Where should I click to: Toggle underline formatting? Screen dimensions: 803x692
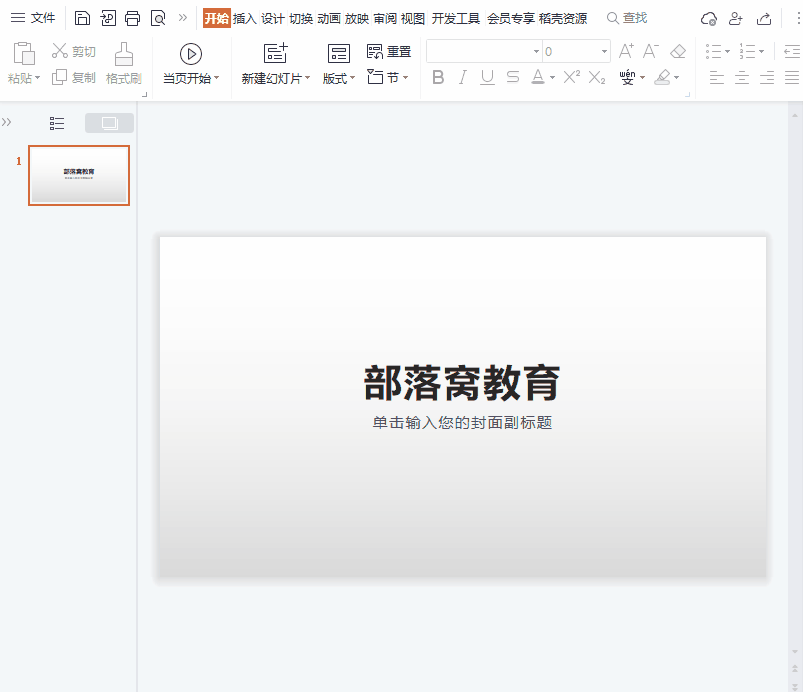pyautogui.click(x=486, y=75)
